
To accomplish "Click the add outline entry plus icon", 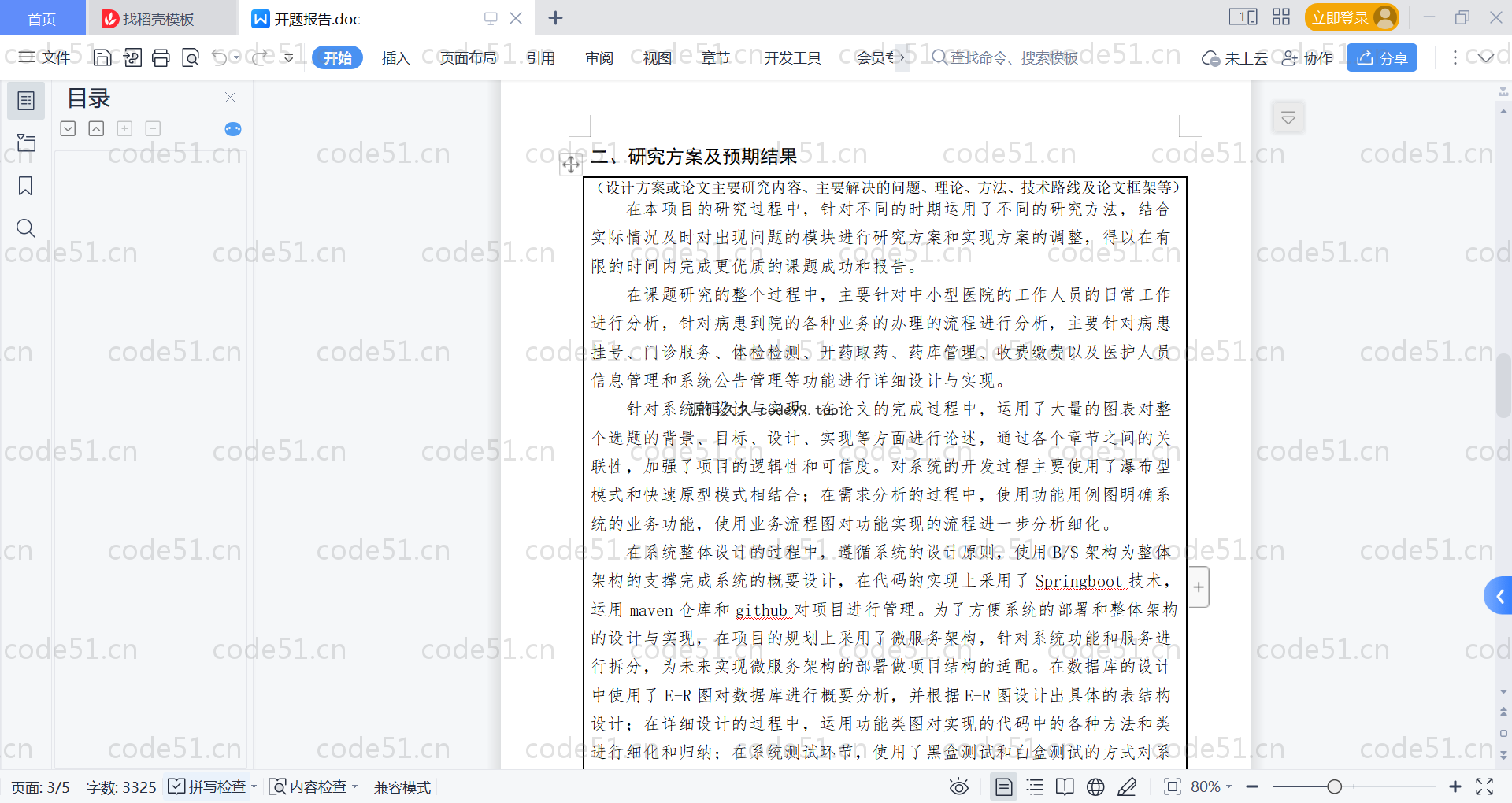I will tap(124, 128).
